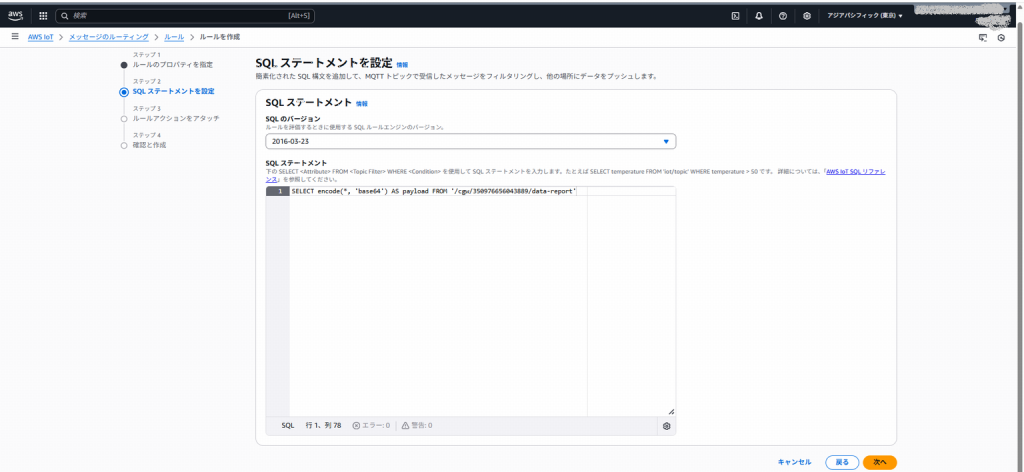Go to メッセージのルーティング breadcrumb

110,37
